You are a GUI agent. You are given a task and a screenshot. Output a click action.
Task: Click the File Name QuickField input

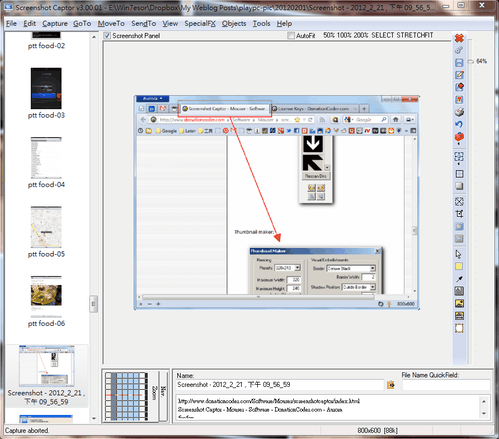point(446,385)
